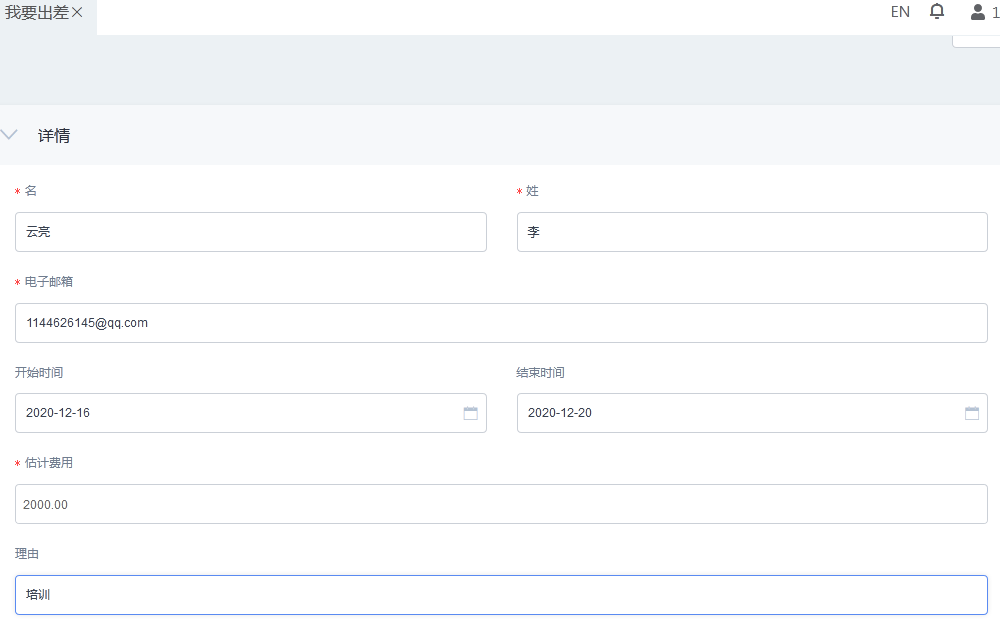Screen dimensions: 1000x622
Task: Close the 我要出差 tab
Action: pos(77,13)
